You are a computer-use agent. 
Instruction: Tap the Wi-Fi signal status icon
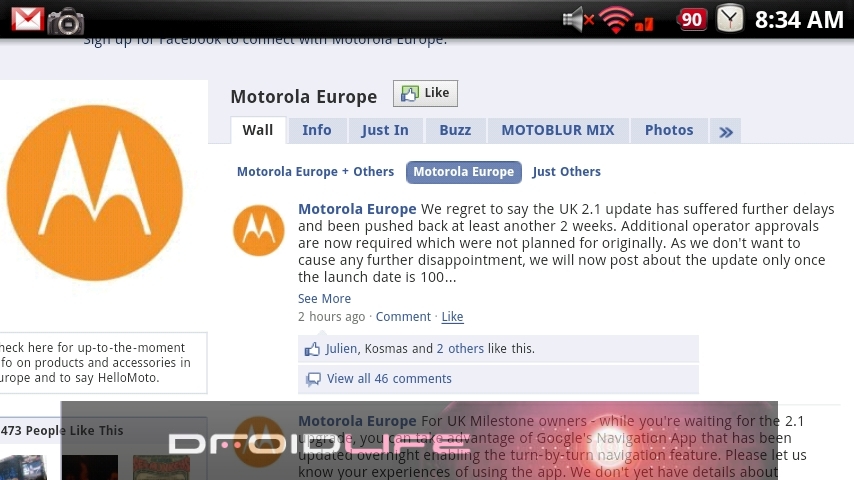coord(616,21)
